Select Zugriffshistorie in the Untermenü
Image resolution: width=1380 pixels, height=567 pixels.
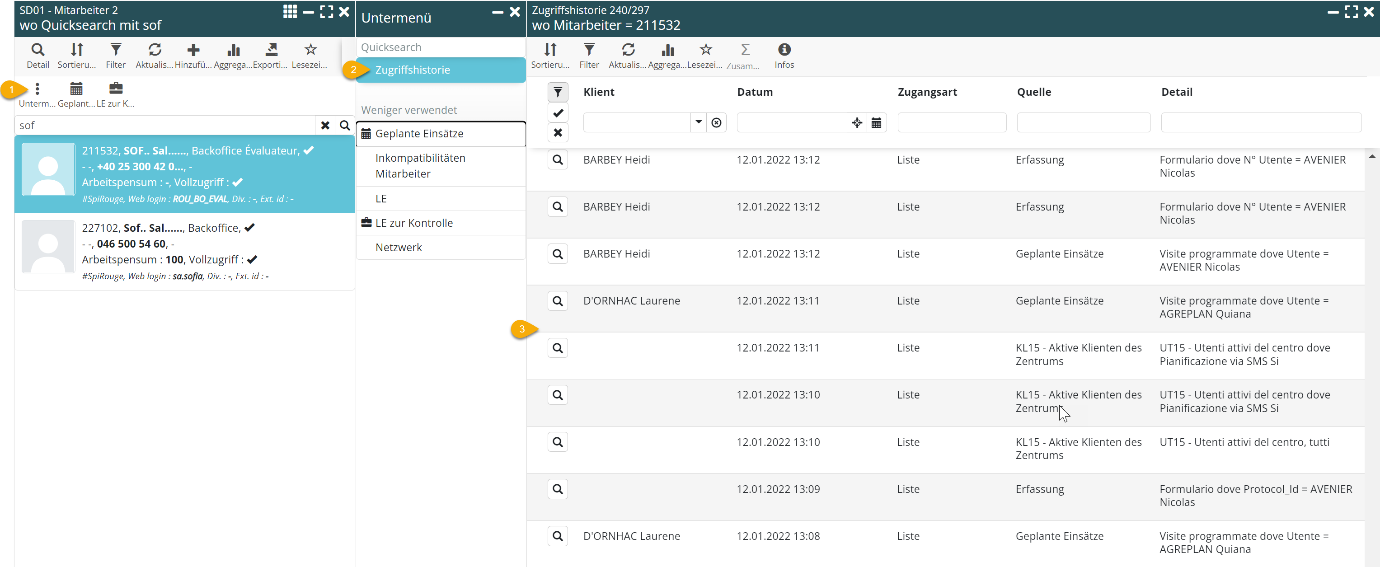coord(412,70)
